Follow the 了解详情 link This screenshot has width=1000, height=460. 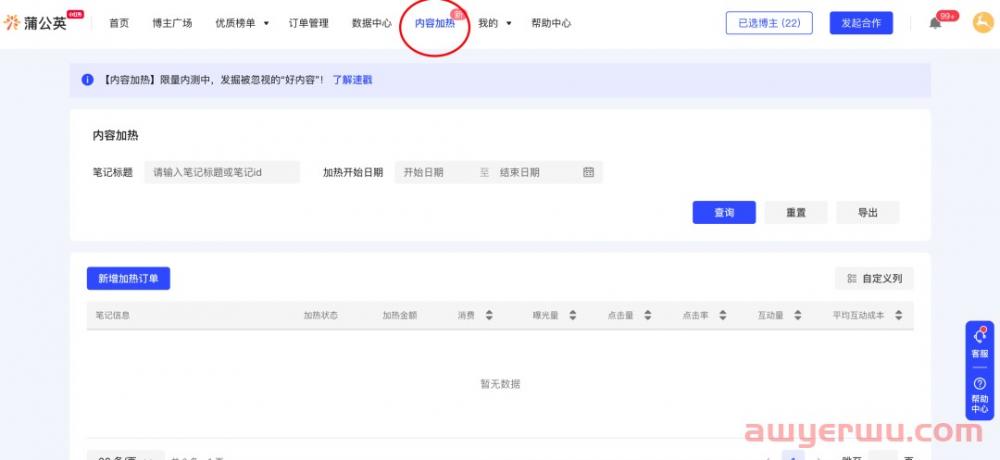[352, 80]
